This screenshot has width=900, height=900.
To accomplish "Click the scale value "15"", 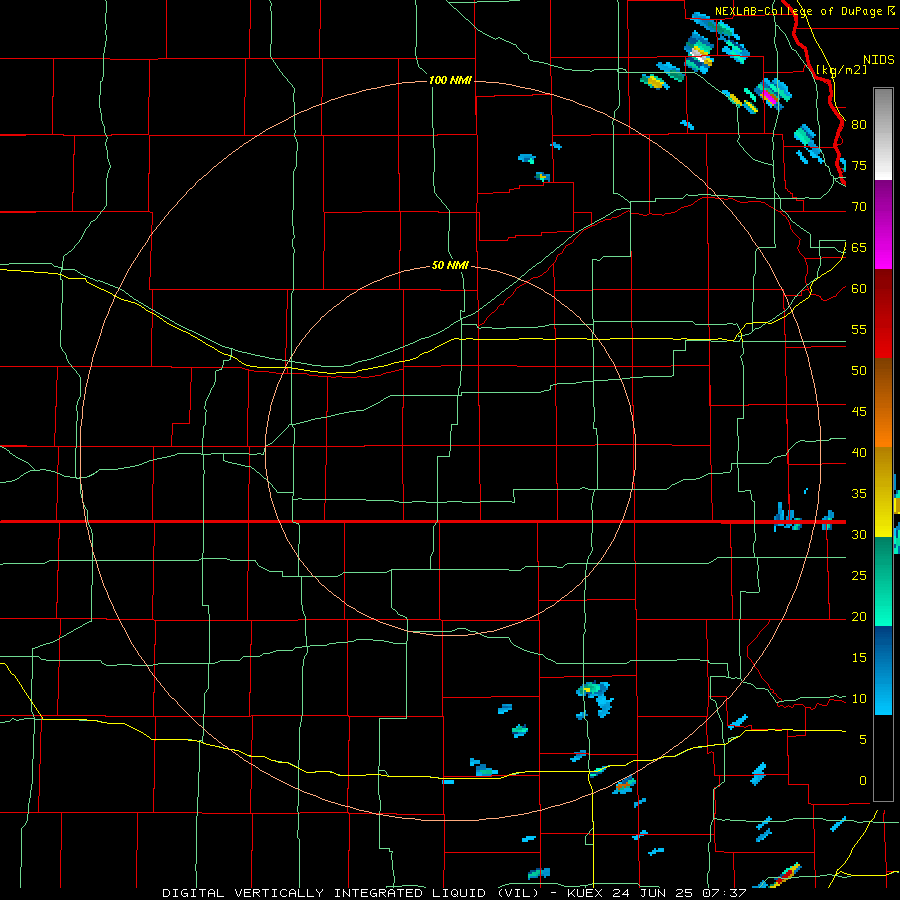I will tap(859, 658).
